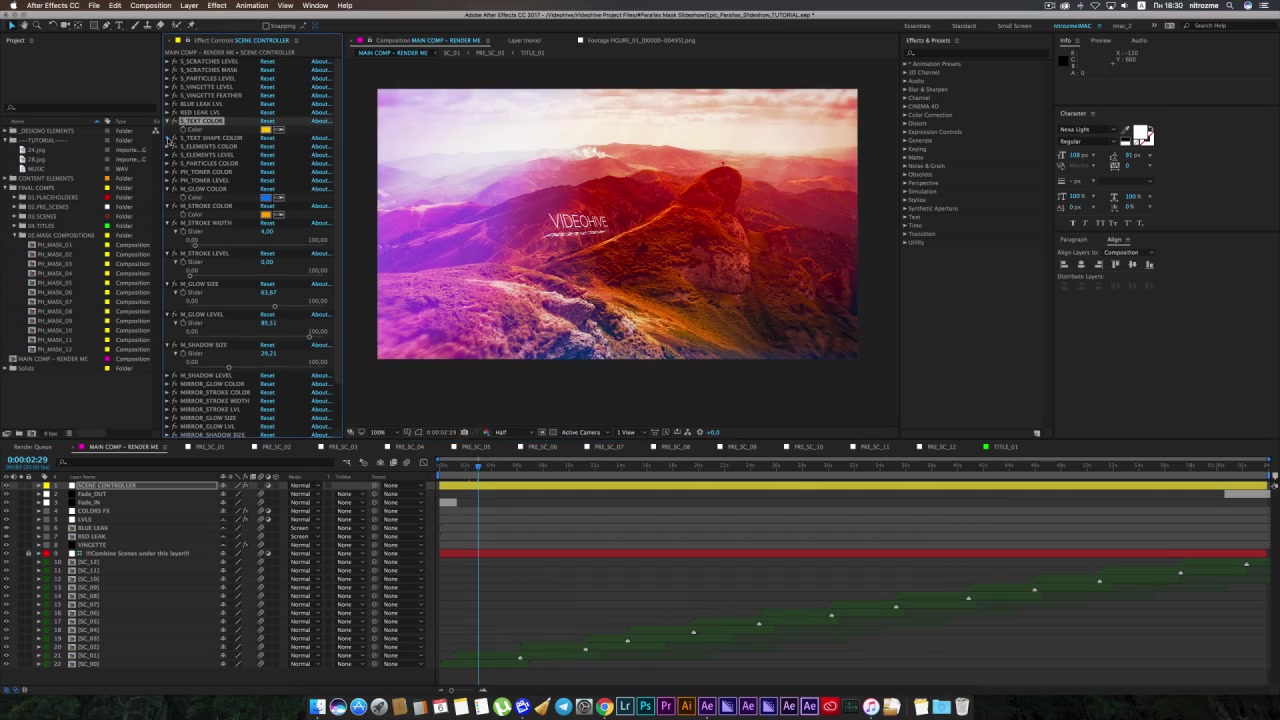Expand the S_SCRATCHES LEVEL effect

pyautogui.click(x=167, y=62)
